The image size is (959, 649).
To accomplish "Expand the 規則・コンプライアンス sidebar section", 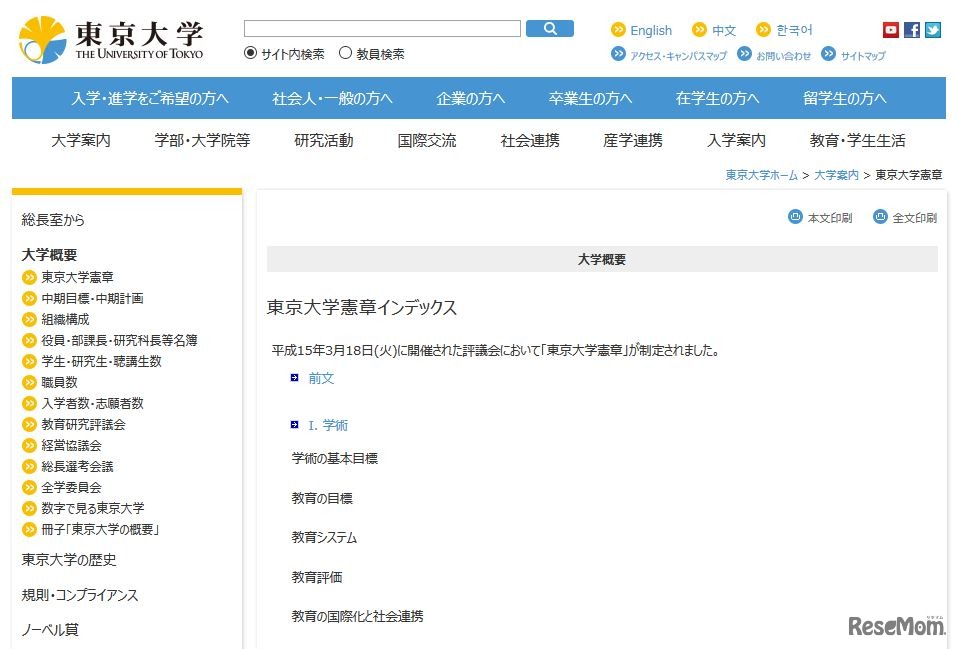I will tap(80, 595).
